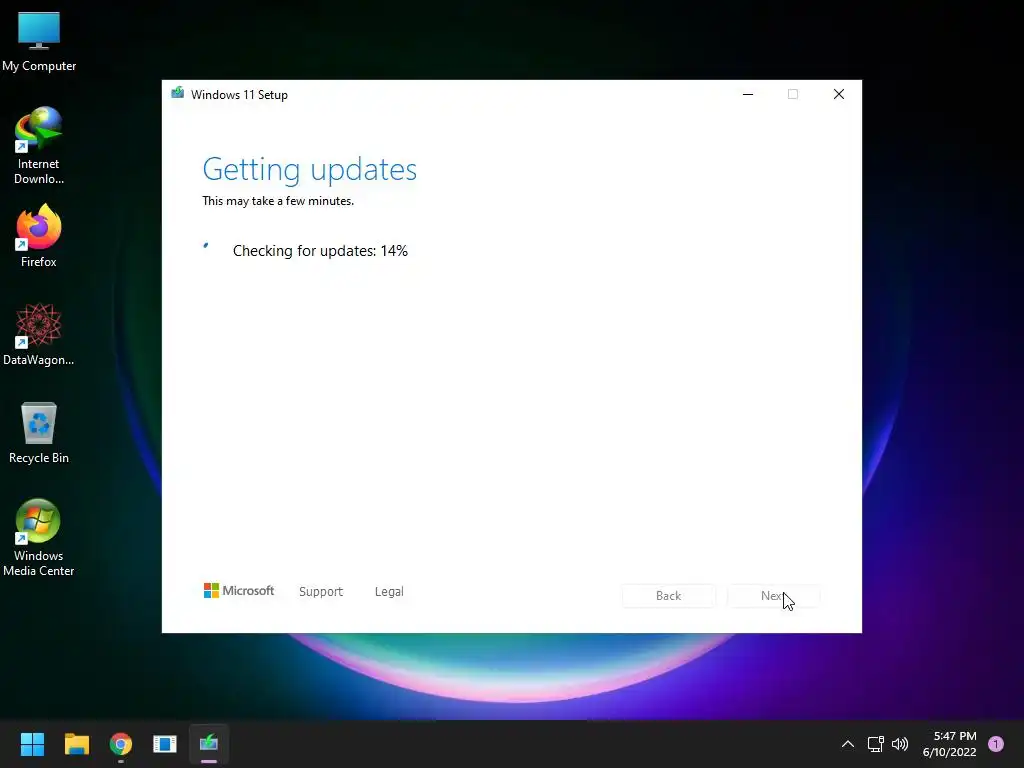Open File Explorer from taskbar
This screenshot has width=1024, height=768.
(x=76, y=744)
